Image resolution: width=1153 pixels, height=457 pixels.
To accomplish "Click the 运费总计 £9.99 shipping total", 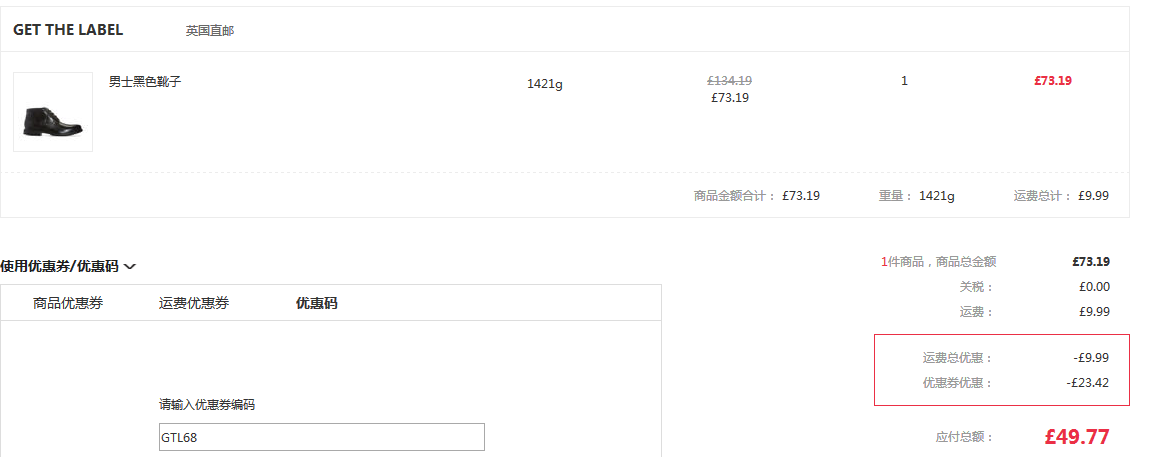I will pyautogui.click(x=1093, y=196).
